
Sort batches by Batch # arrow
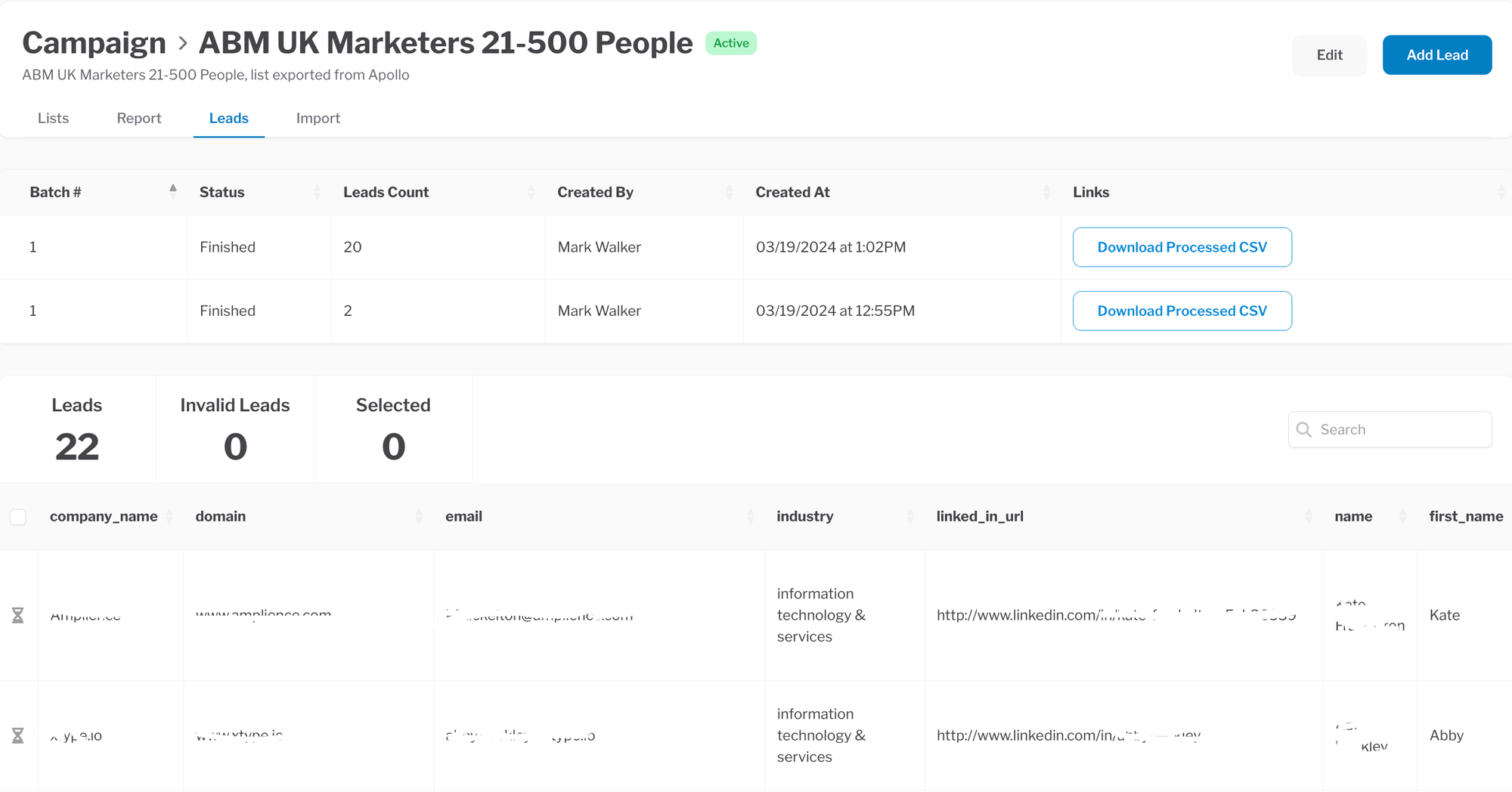pyautogui.click(x=173, y=192)
